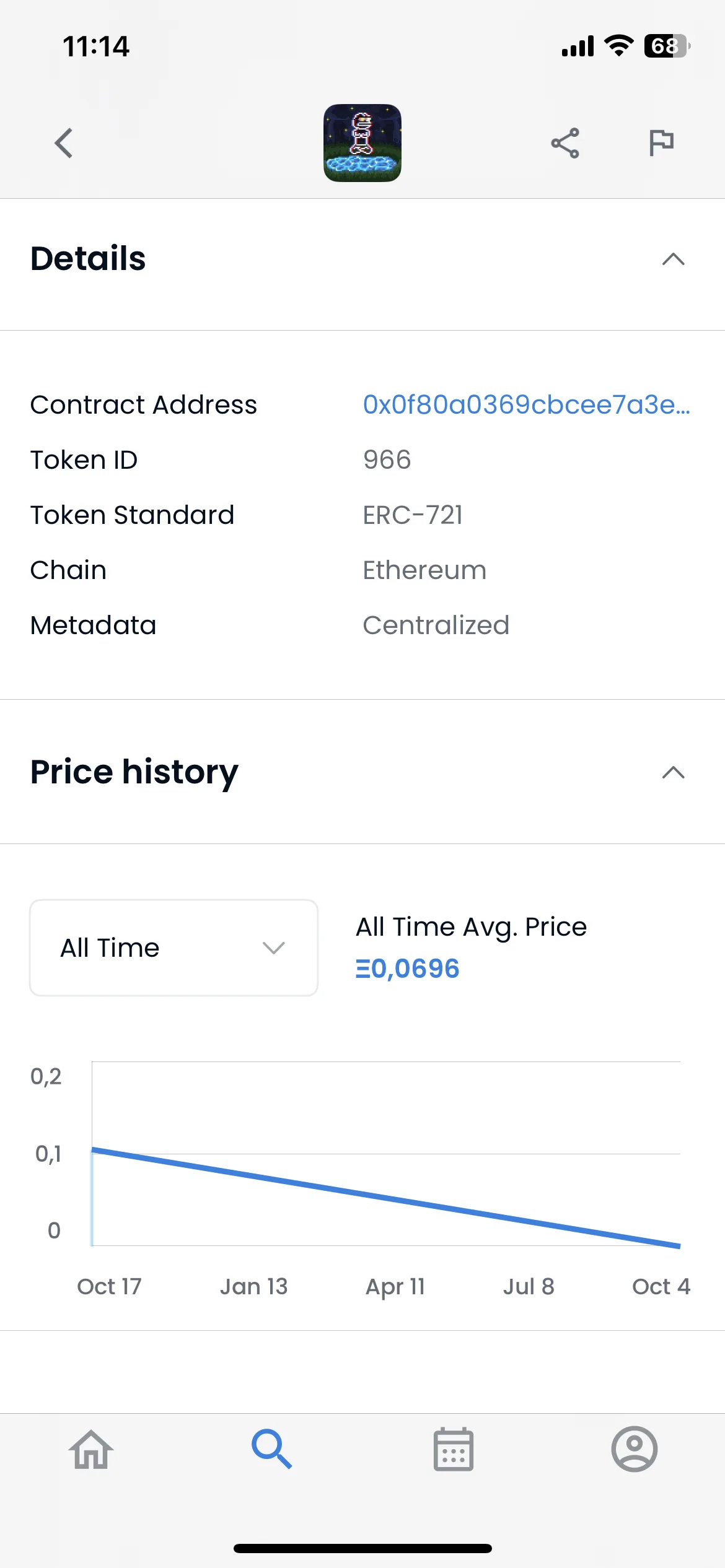Collapse the Price history section chevron

coord(673,772)
